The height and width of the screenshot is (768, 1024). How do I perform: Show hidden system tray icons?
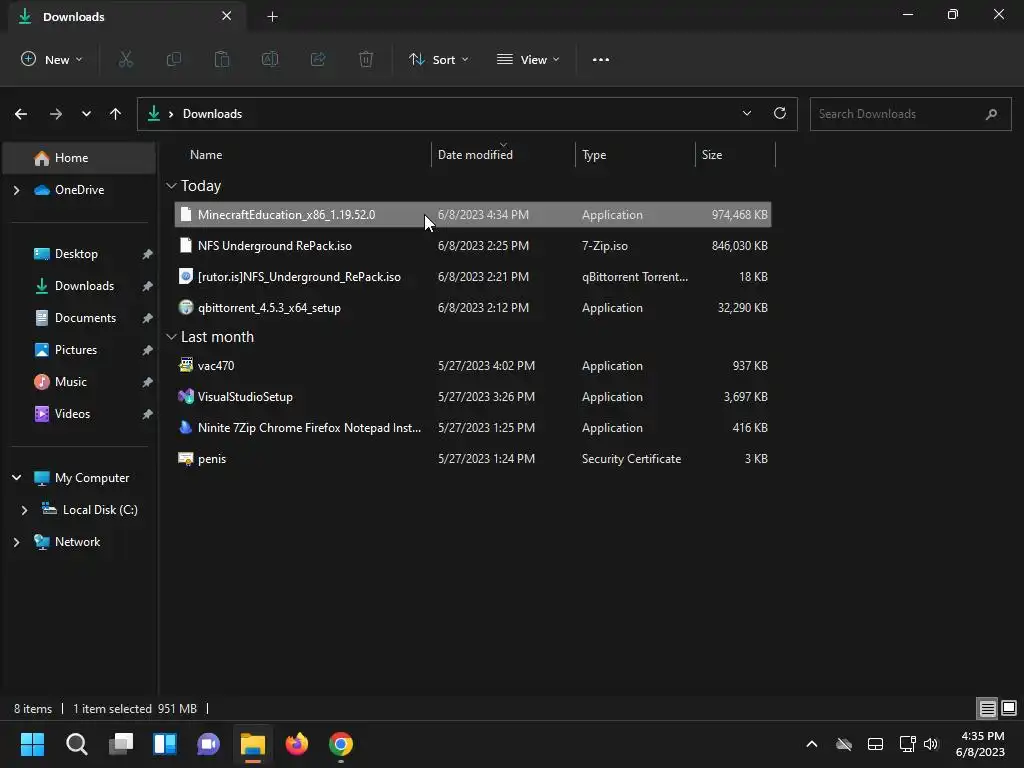pyautogui.click(x=812, y=744)
